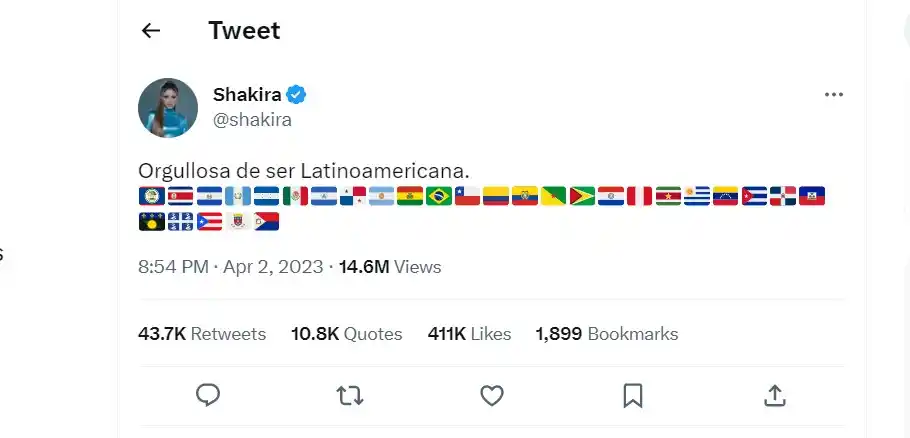
Task: Open the 411K Likes list
Action: tap(469, 334)
